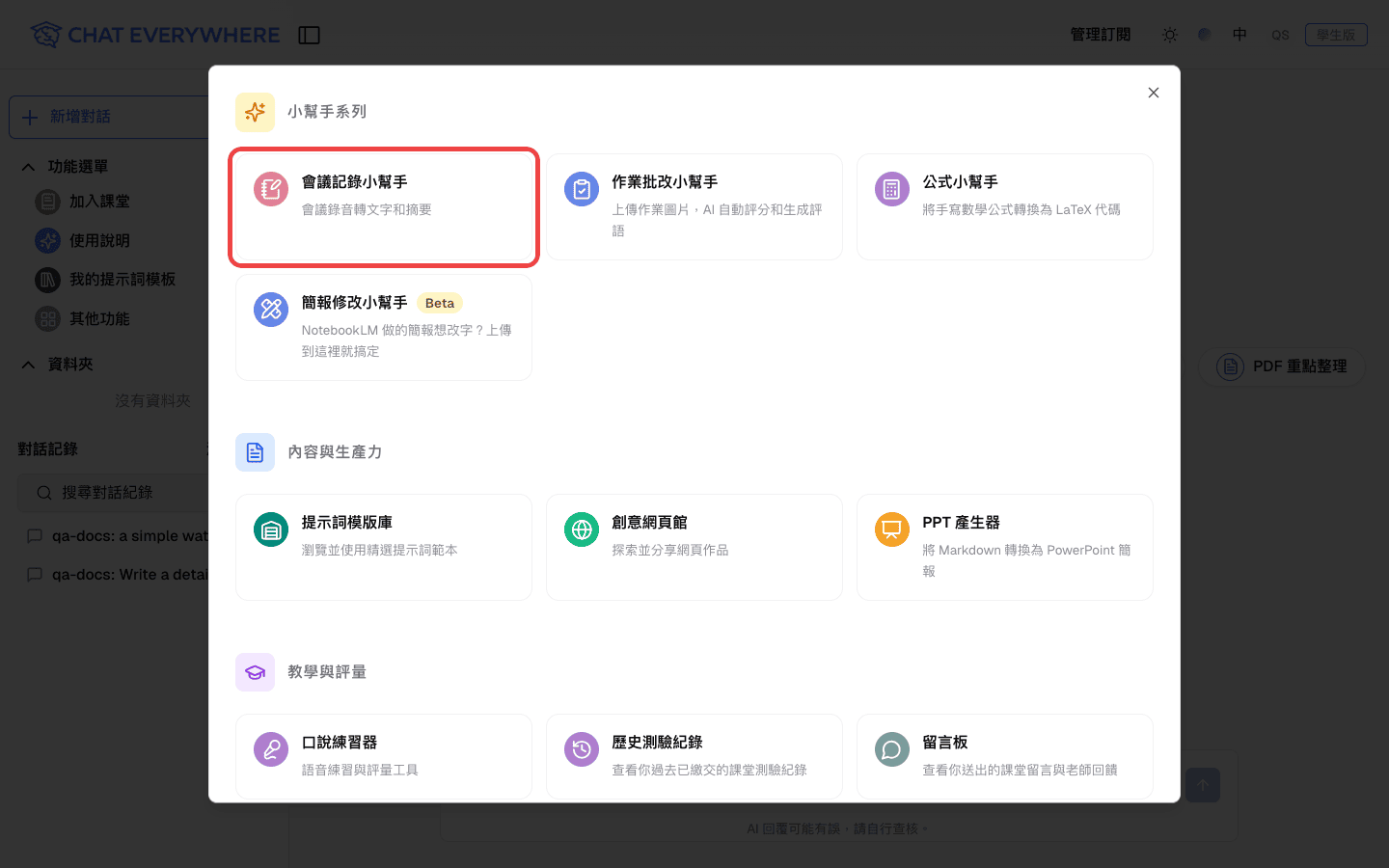The image size is (1389, 868).
Task: Click the 口說練習器 microphone icon
Action: click(271, 750)
